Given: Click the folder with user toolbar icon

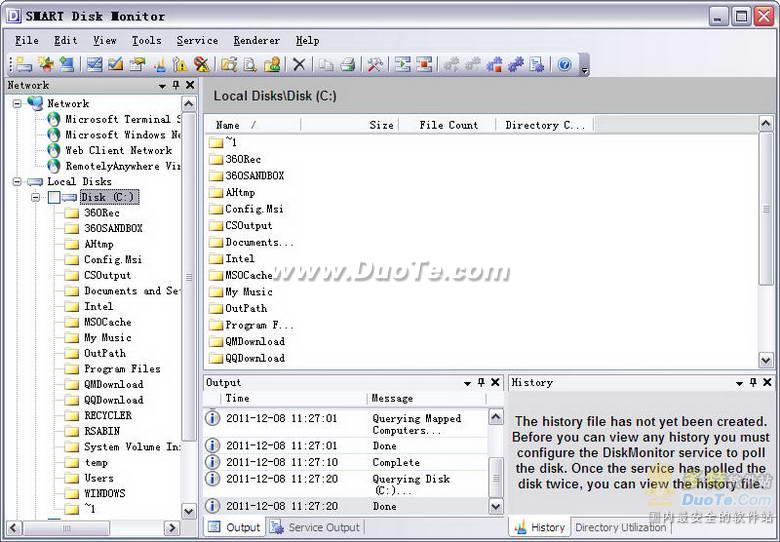Looking at the screenshot, I should tap(272, 65).
